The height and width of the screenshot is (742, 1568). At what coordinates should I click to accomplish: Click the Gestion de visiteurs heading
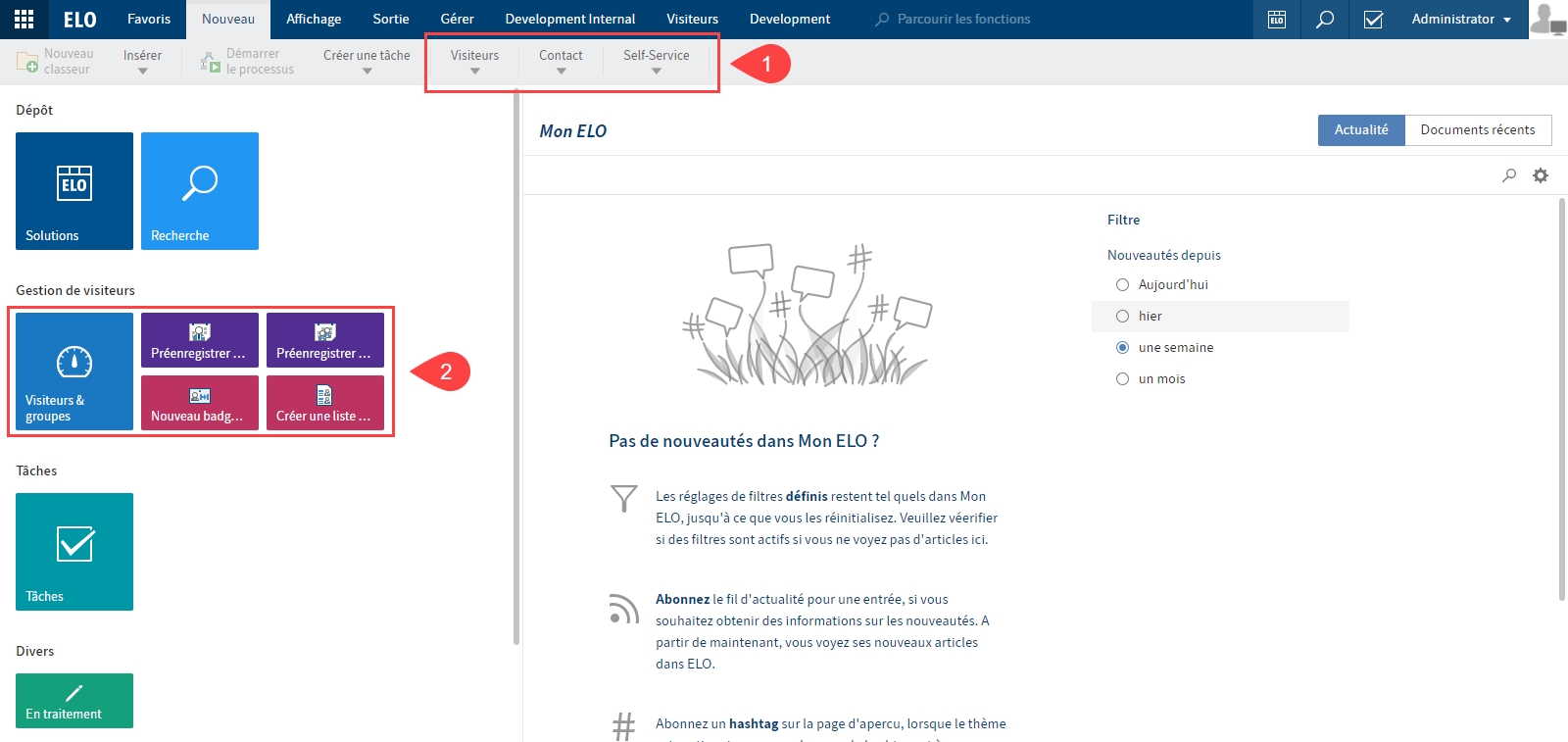tap(75, 290)
